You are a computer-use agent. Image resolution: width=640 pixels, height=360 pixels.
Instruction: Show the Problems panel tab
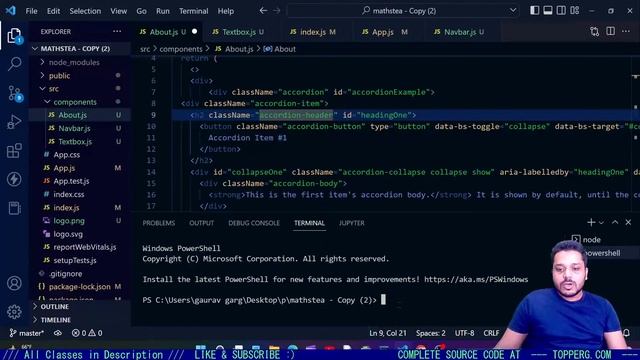click(x=159, y=223)
